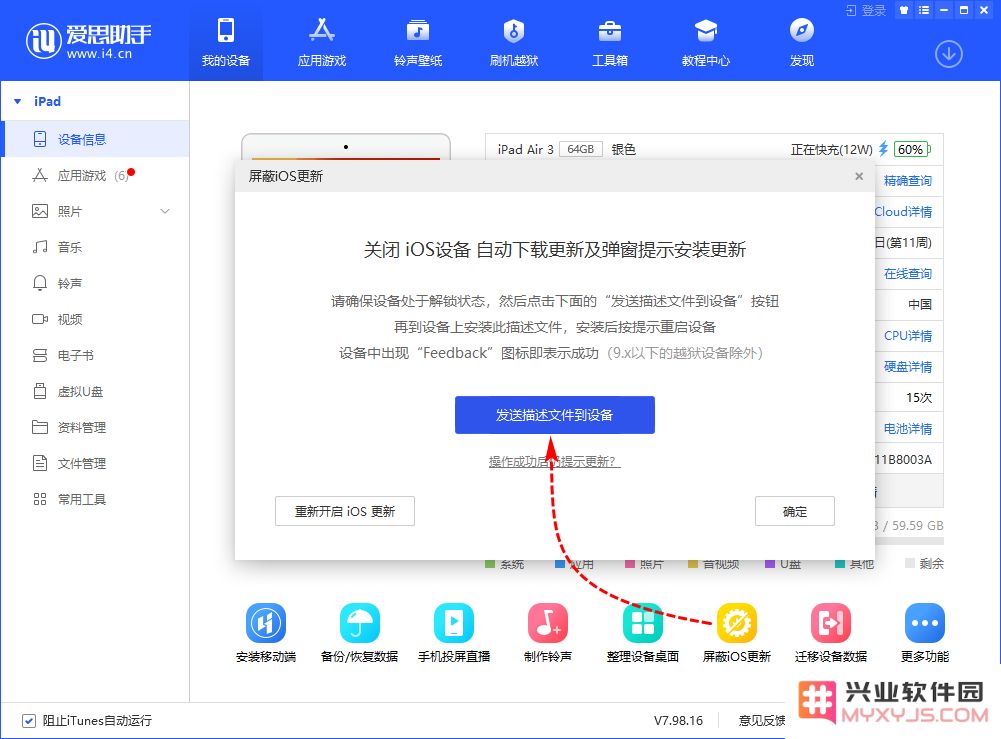This screenshot has height=739, width=1001.
Task: Click the 60% battery indicator
Action: pos(912,149)
